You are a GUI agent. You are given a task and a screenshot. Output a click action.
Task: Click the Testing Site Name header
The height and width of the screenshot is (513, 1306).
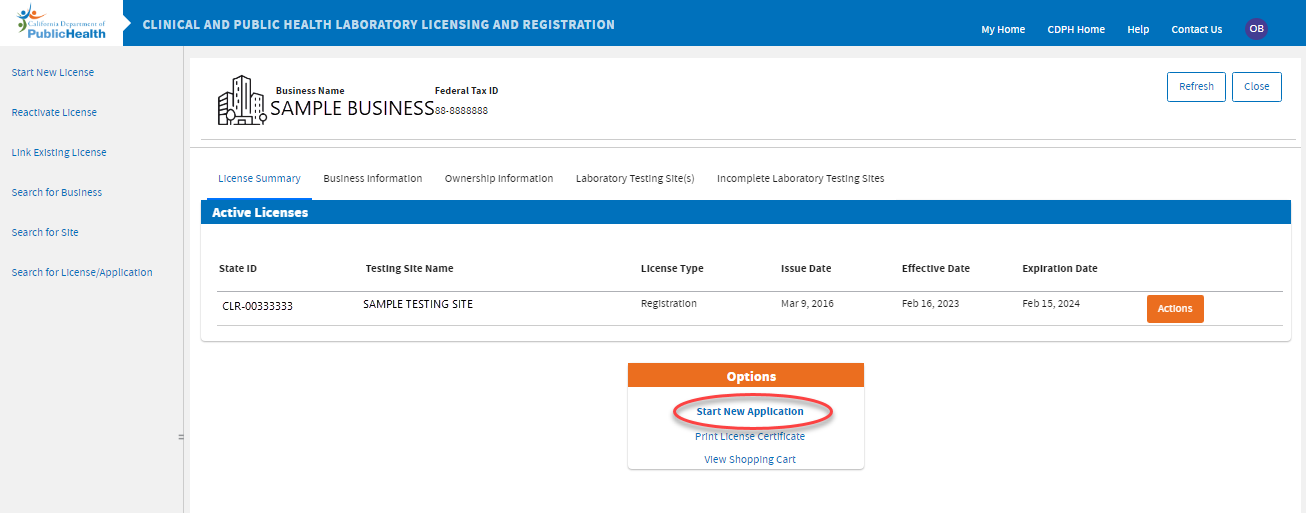(409, 268)
